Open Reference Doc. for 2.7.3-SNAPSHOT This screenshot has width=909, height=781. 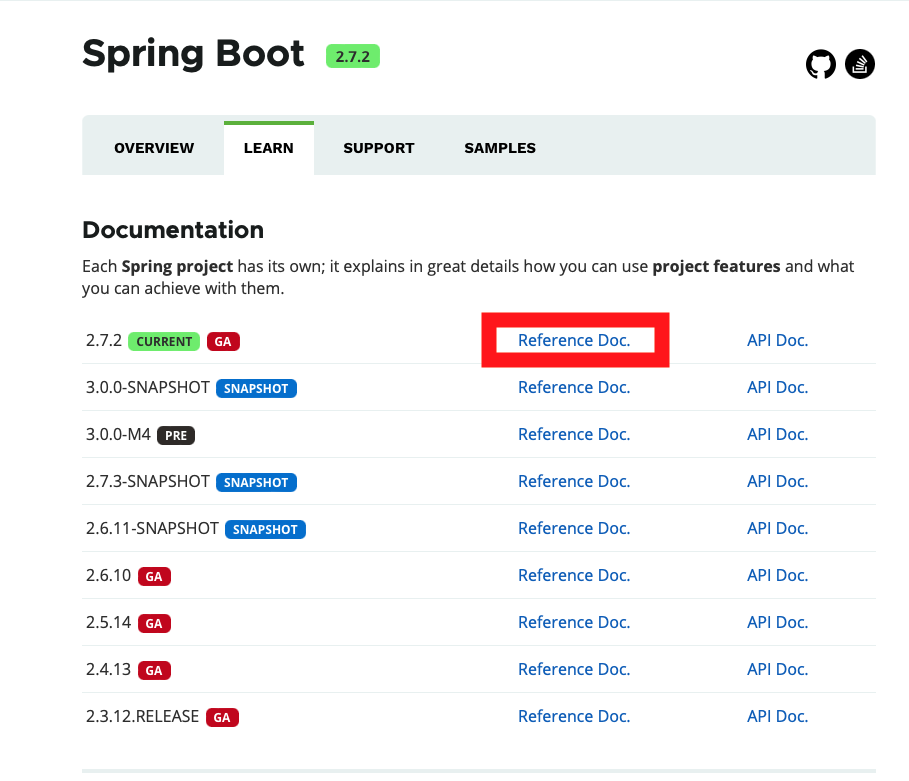click(x=574, y=481)
